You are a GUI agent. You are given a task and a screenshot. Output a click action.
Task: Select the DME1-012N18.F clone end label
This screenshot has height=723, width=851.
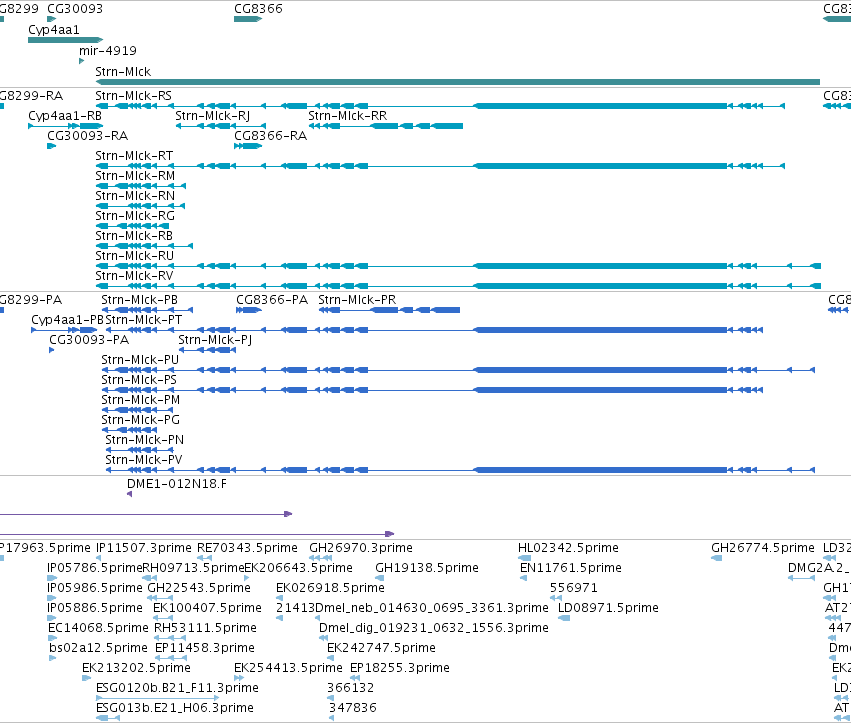click(177, 484)
